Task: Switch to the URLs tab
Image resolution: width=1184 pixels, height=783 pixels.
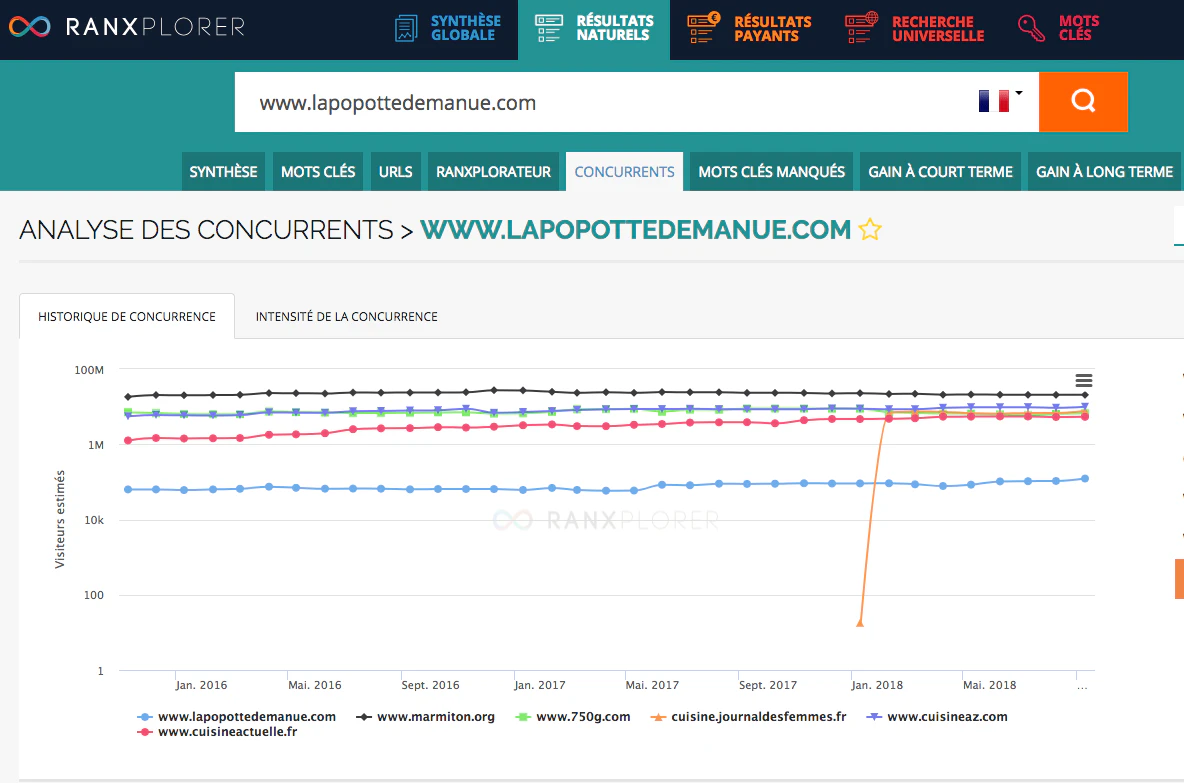Action: pyautogui.click(x=396, y=171)
